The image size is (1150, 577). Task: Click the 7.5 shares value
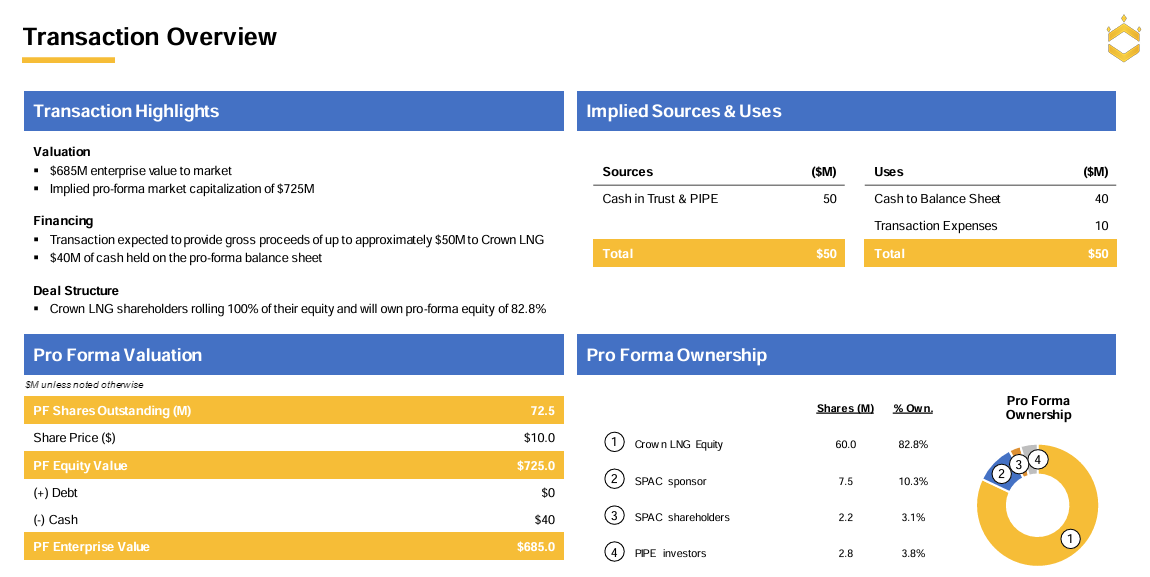[x=846, y=482]
